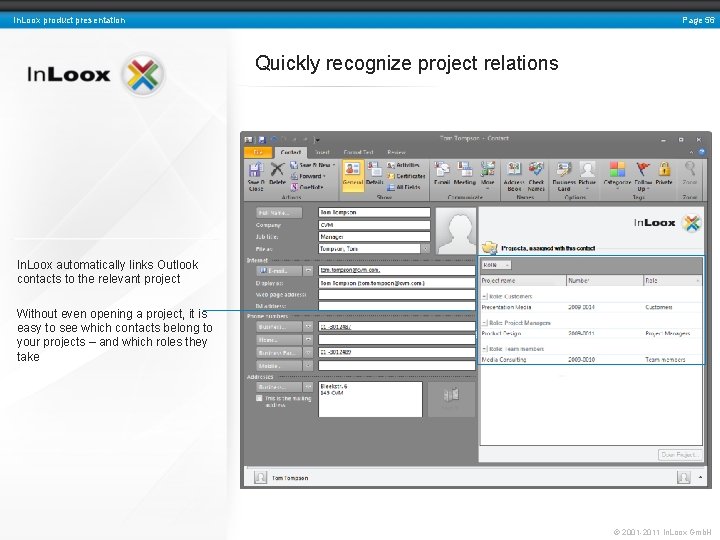Open Outlook Help question mark icon
Viewport: 720px width, 540px height.
pyautogui.click(x=702, y=152)
